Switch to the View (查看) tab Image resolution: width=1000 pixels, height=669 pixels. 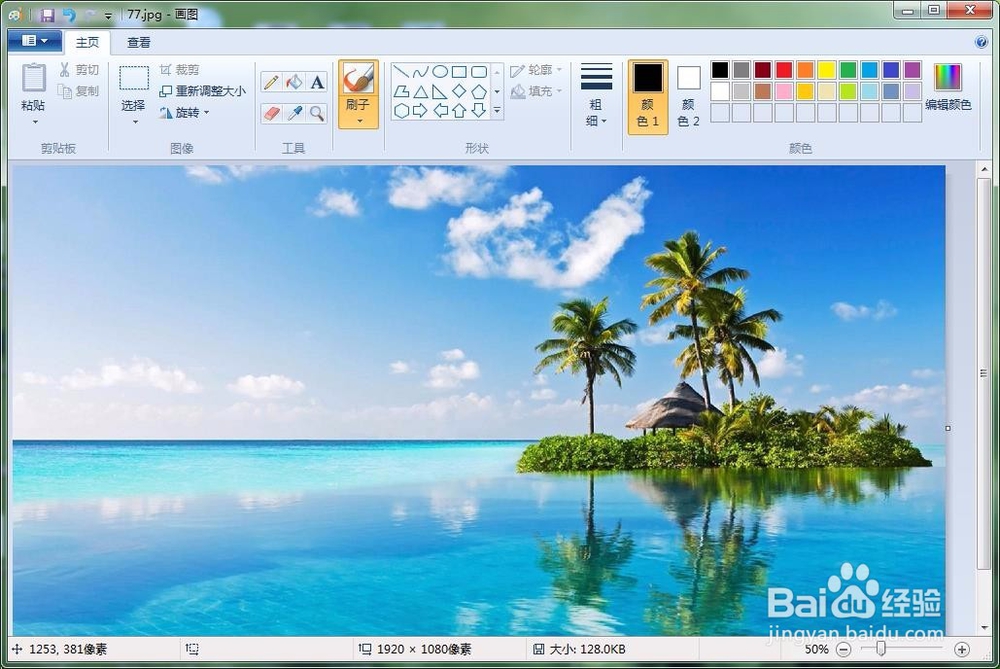click(x=138, y=42)
